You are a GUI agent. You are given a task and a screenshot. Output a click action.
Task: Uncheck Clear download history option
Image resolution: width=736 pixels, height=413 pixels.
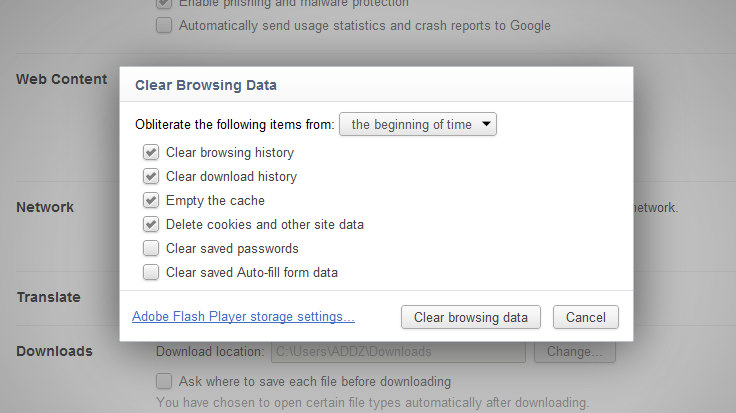tap(151, 177)
